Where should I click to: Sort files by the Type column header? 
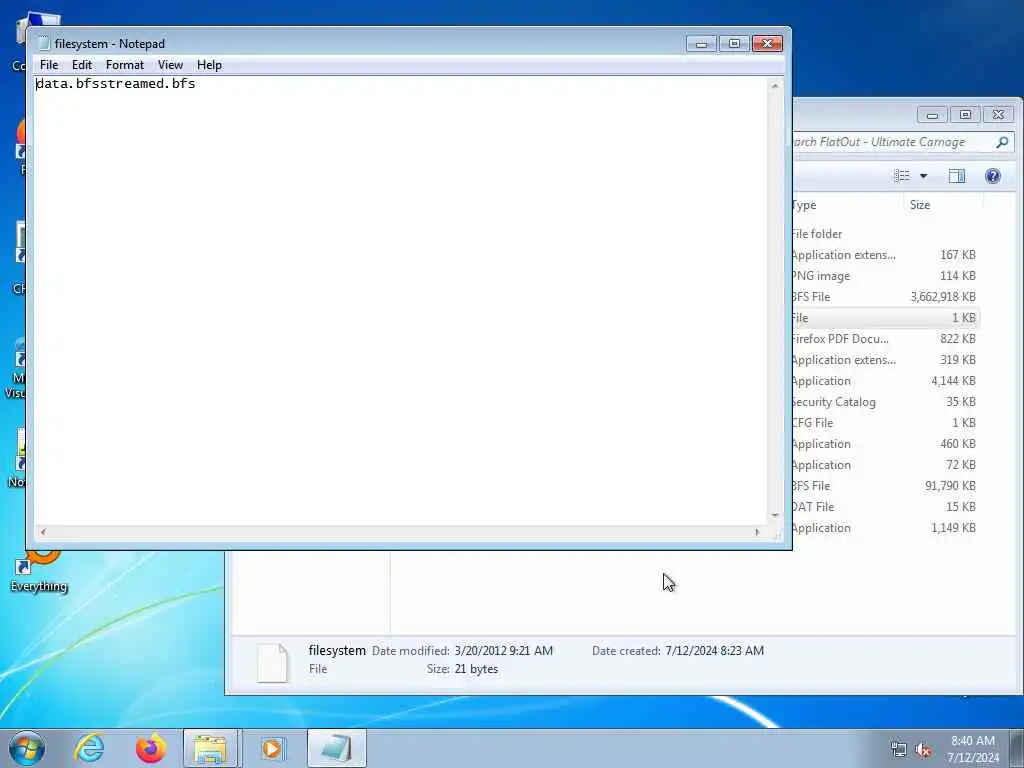[x=847, y=205]
